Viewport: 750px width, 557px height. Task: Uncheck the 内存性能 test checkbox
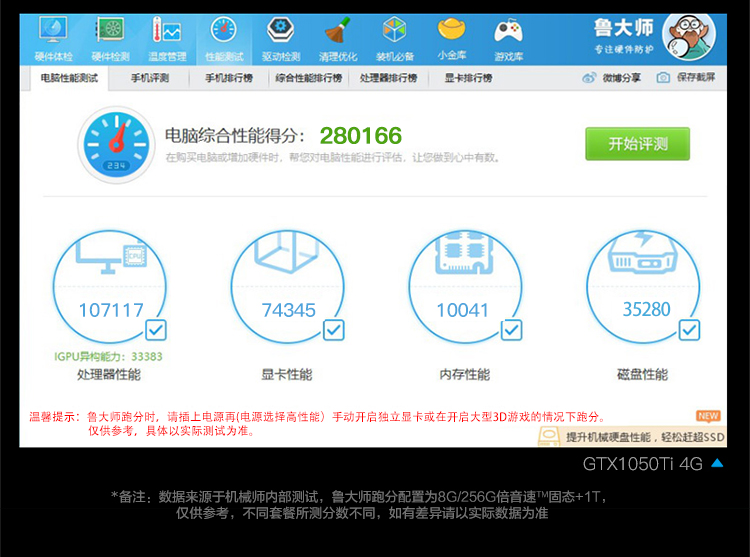pyautogui.click(x=511, y=330)
